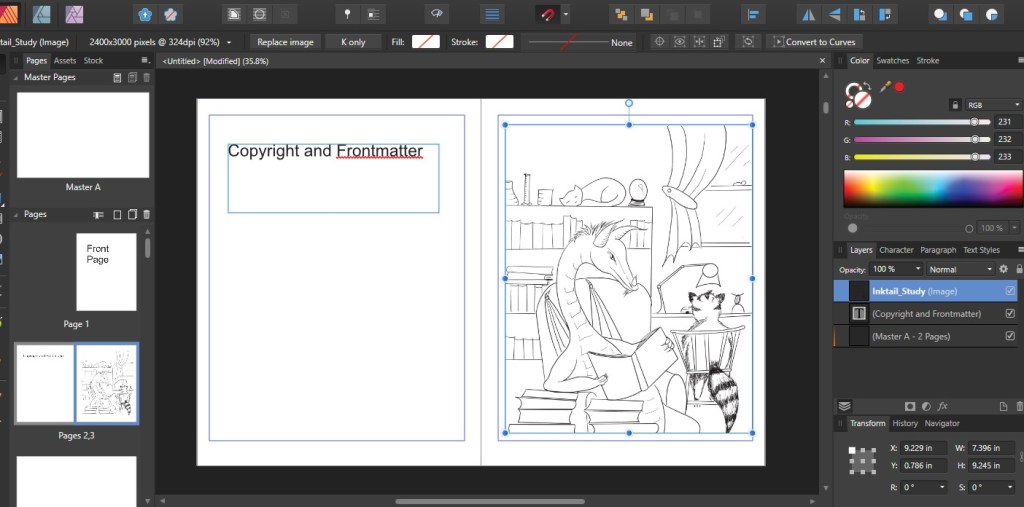1024x507 pixels.
Task: Collapse the Master Pages section
Action: (17, 77)
